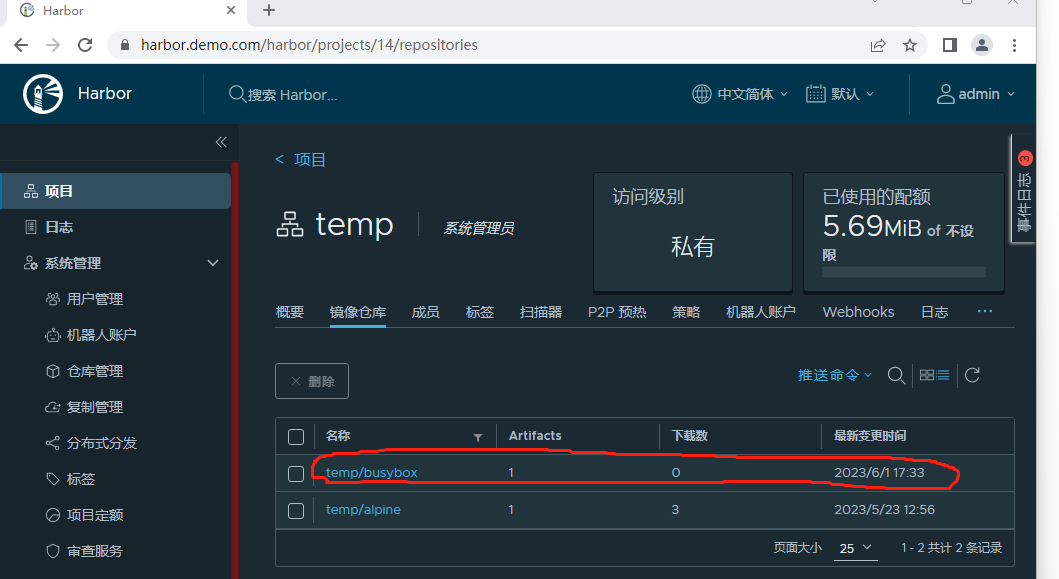The height and width of the screenshot is (579, 1059).
Task: Open the 机器人账户 project tab
Action: [760, 312]
